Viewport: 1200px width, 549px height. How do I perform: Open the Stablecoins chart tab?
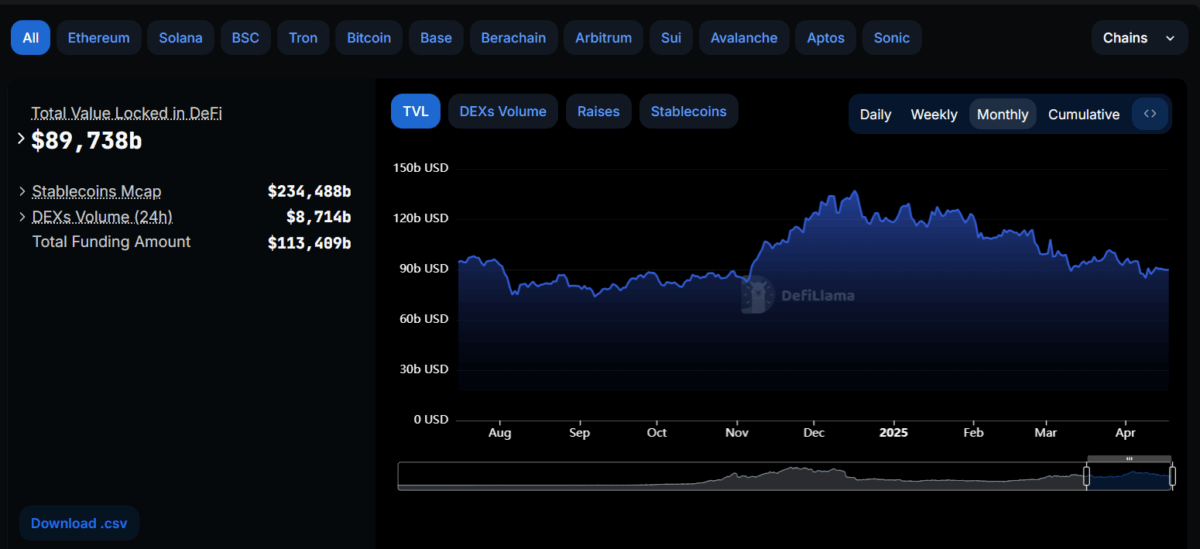click(x=688, y=111)
